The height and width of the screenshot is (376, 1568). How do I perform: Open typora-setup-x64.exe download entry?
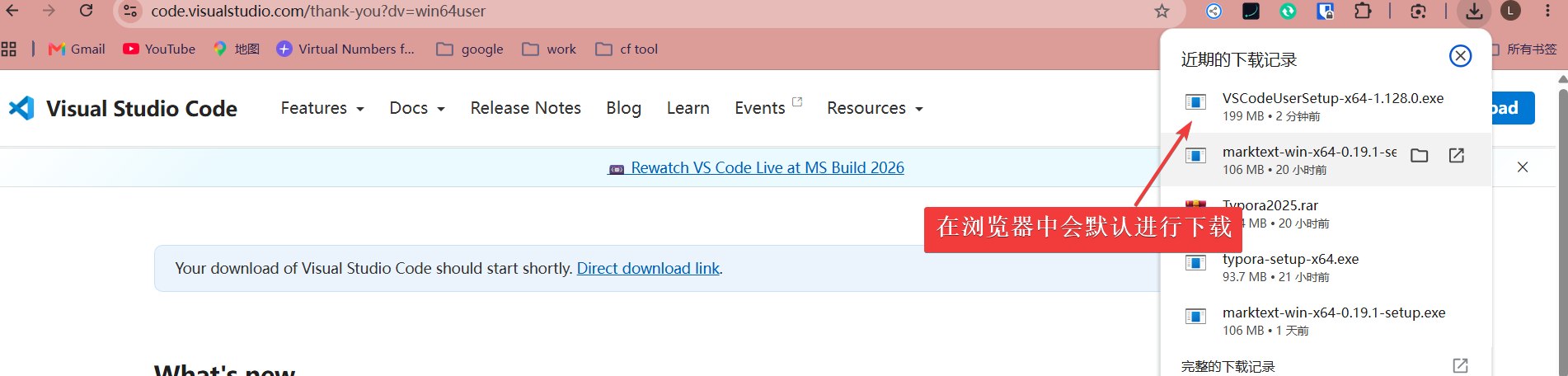[1326, 267]
